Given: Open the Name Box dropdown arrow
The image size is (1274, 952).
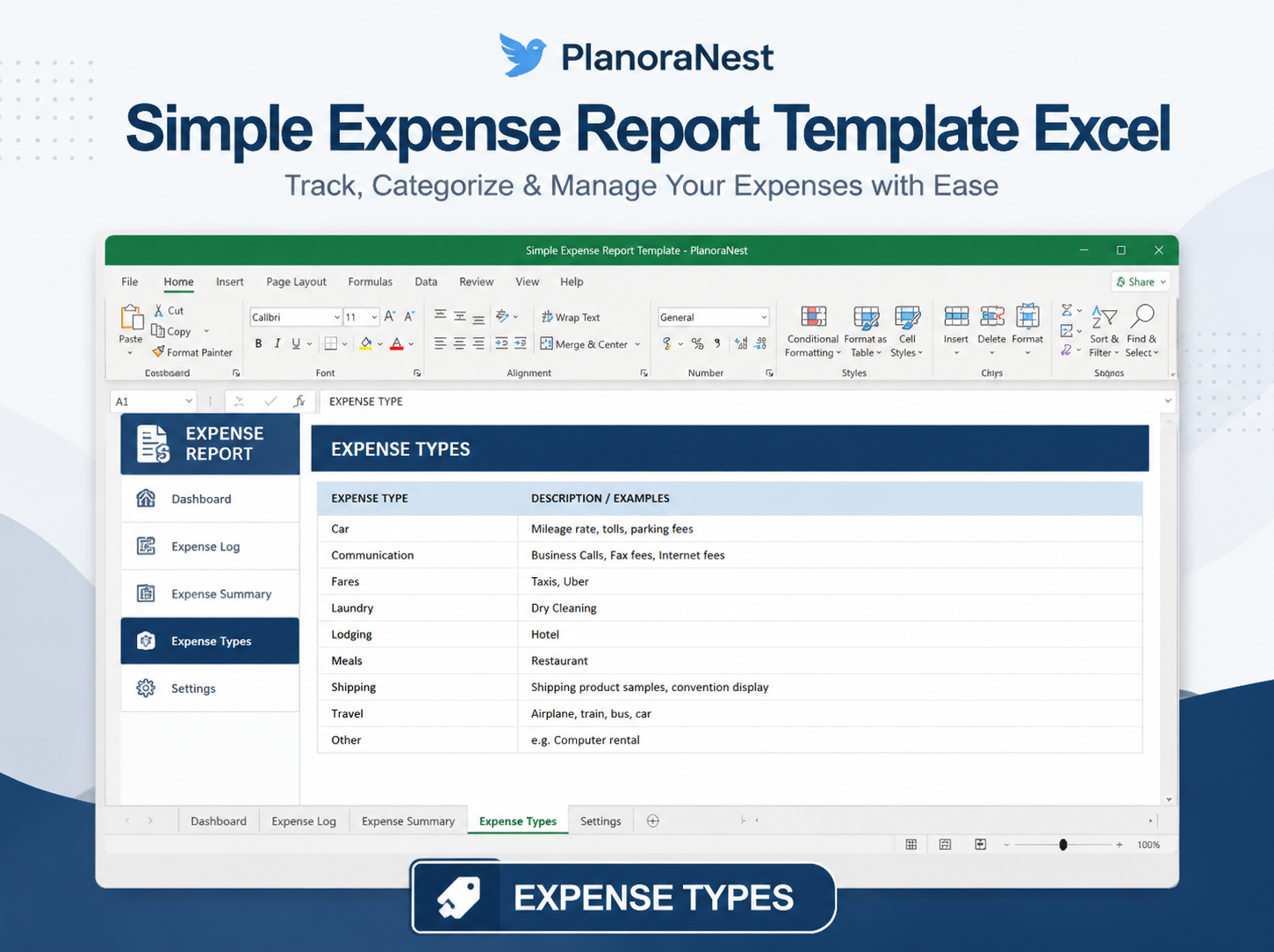Looking at the screenshot, I should pyautogui.click(x=188, y=401).
